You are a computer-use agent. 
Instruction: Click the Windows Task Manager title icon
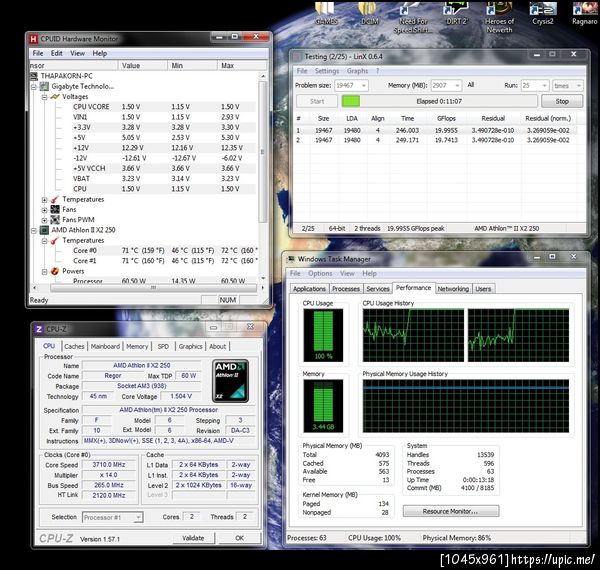point(291,259)
